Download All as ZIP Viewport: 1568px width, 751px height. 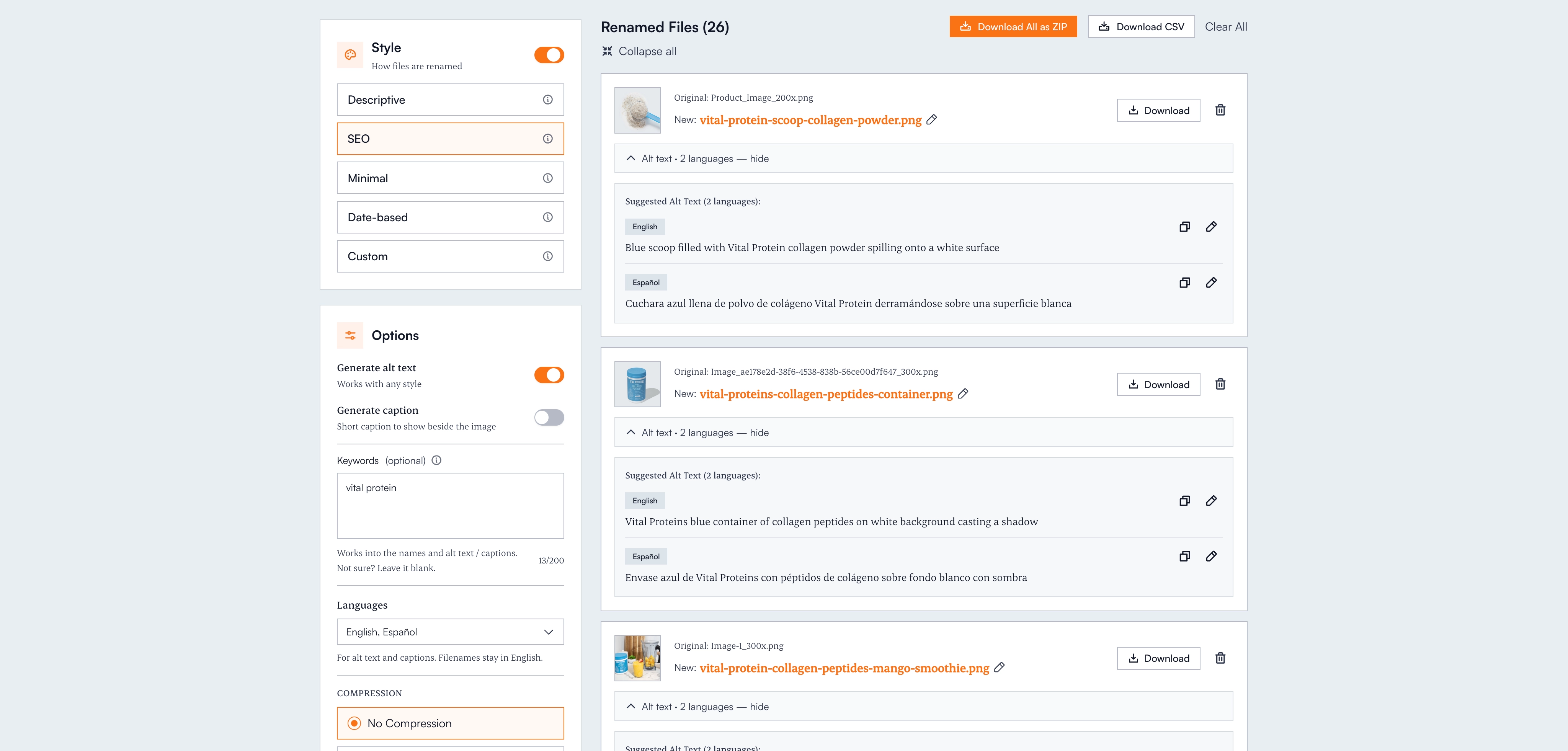point(1013,27)
